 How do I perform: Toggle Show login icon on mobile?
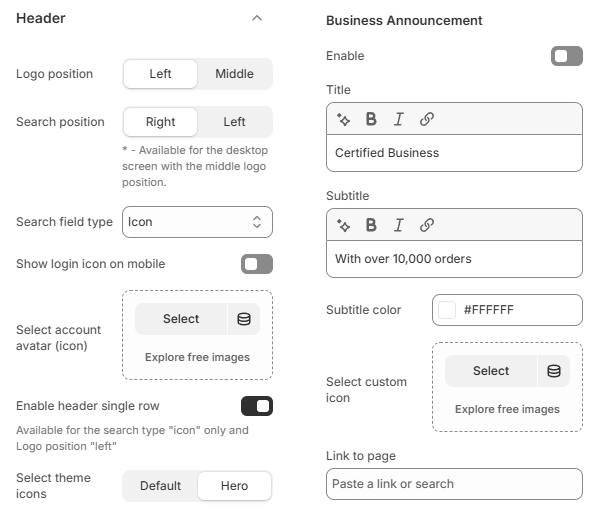(x=257, y=264)
